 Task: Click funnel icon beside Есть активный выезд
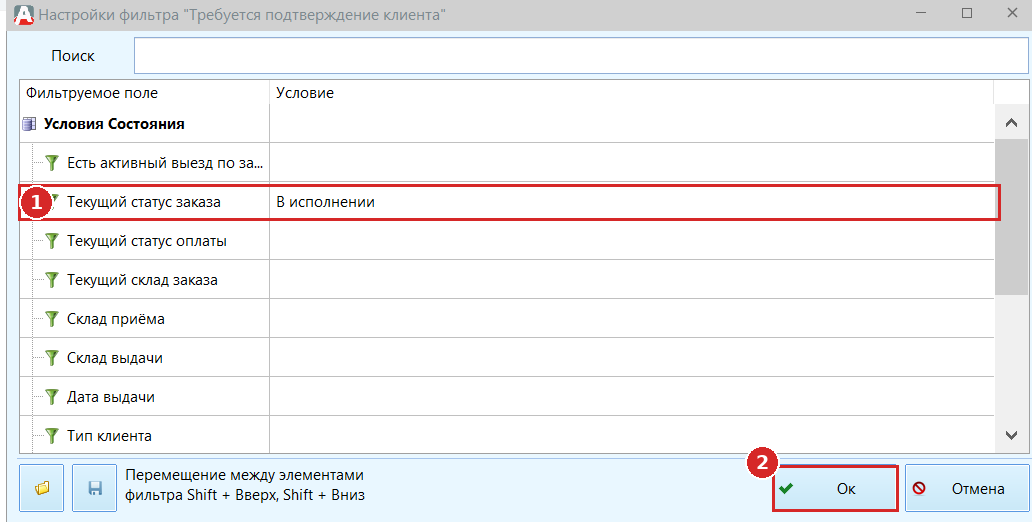[52, 163]
